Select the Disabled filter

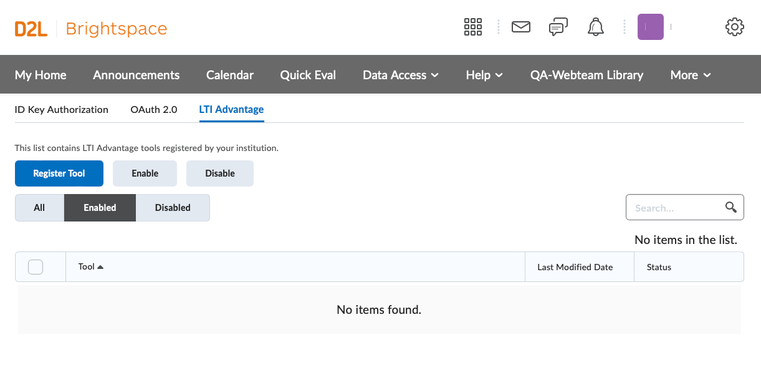click(173, 208)
